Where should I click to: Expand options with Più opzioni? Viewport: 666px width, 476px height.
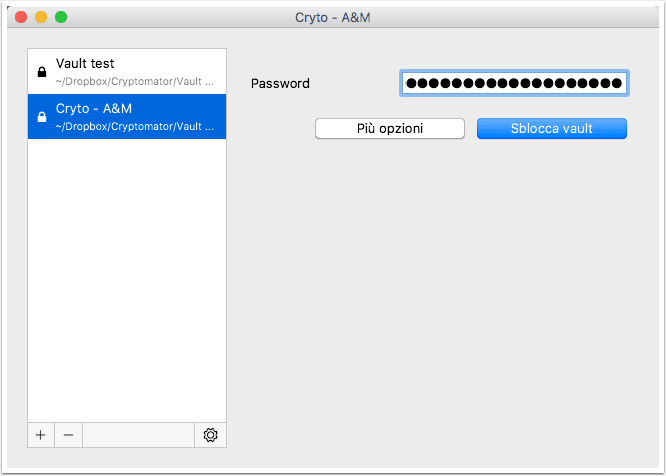tap(390, 129)
